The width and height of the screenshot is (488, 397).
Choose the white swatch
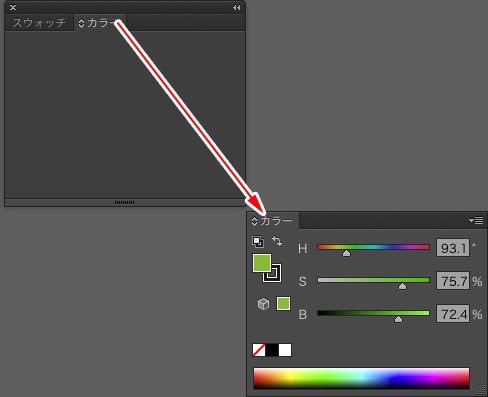pos(285,350)
